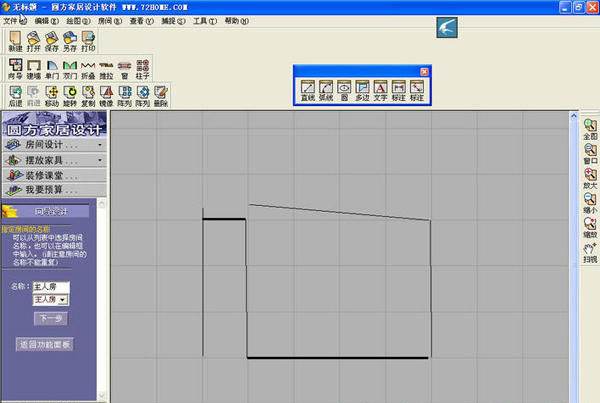
Task: Expand the 摆放家具 panel section
Action: (55, 159)
